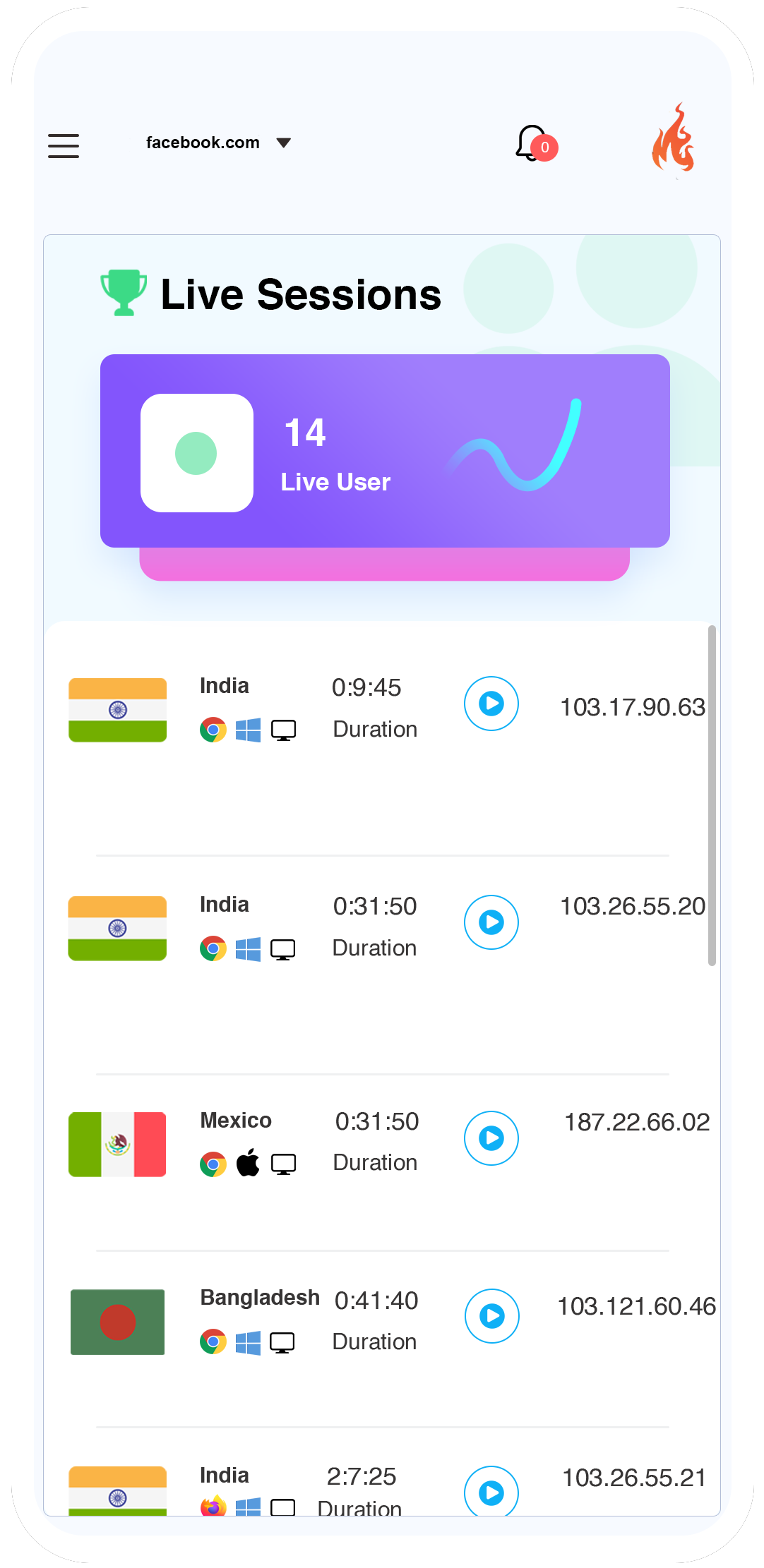The height and width of the screenshot is (1568, 764).
Task: Click the notification badge showing 0
Action: (544, 147)
